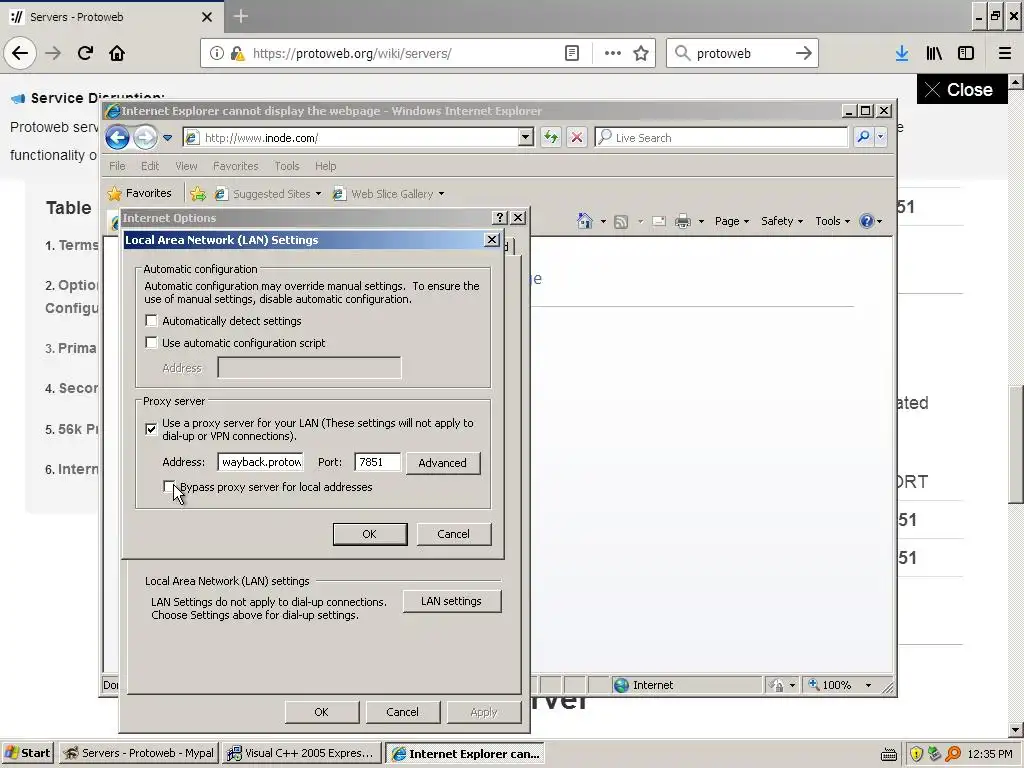Click the Favorites button in IE
The width and height of the screenshot is (1024, 768).
140,193
